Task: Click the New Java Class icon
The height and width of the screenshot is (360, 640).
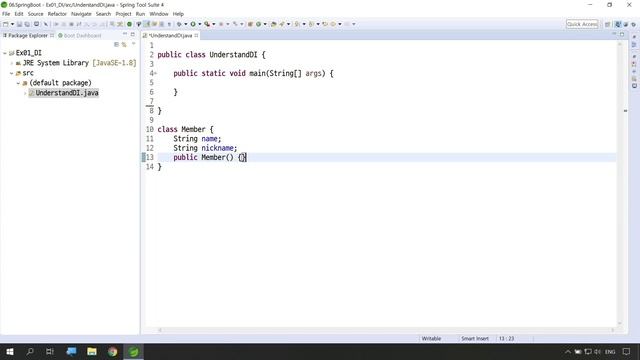Action: [x=258, y=24]
